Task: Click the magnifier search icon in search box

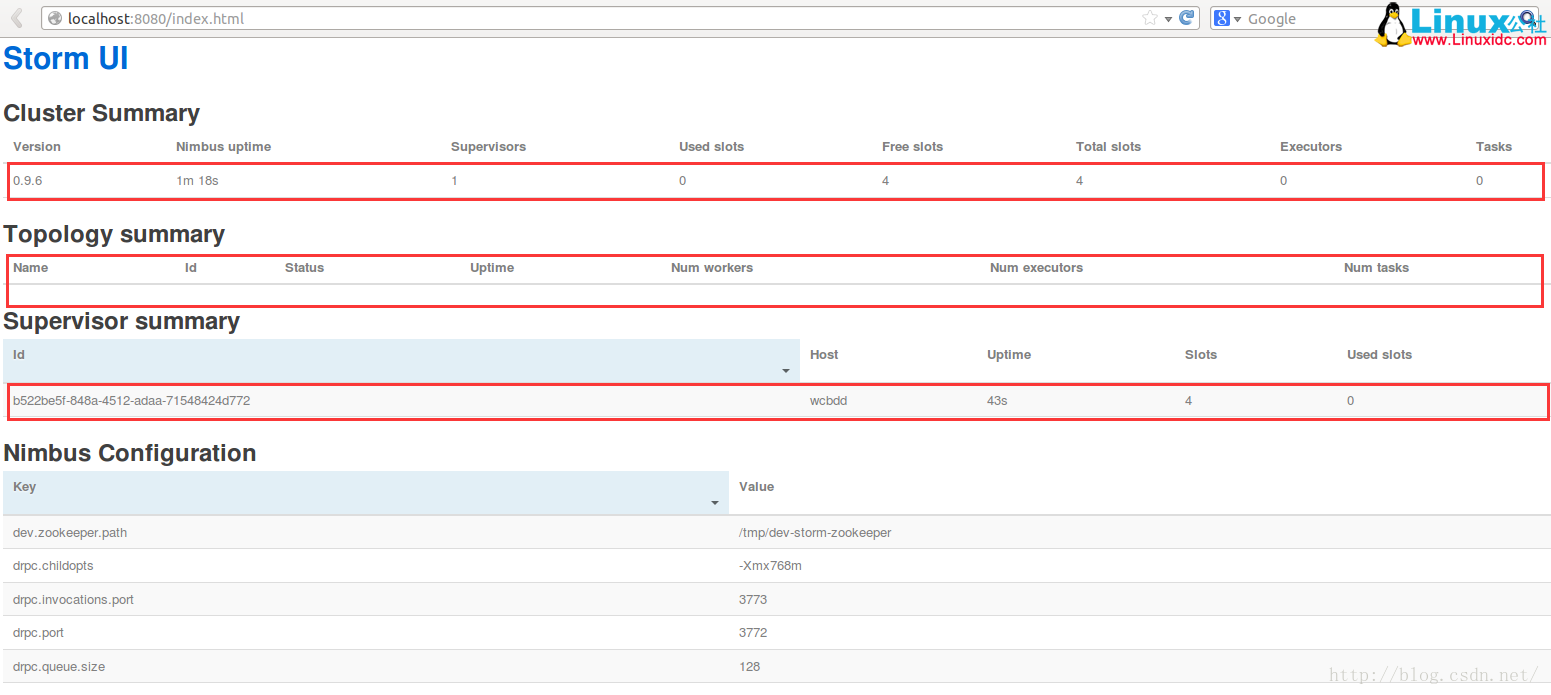Action: coord(1528,18)
